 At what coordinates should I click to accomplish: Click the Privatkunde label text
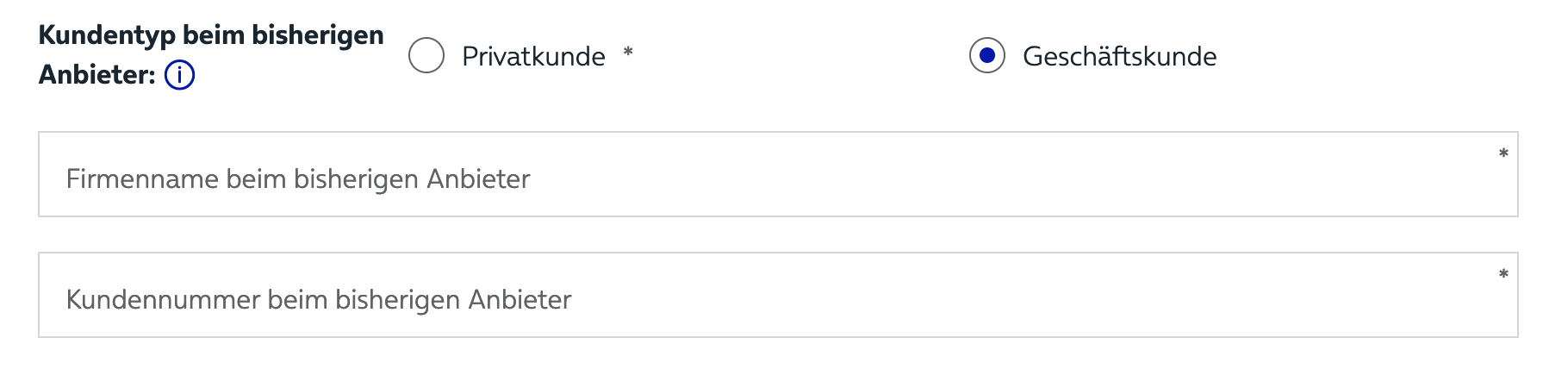click(x=533, y=56)
